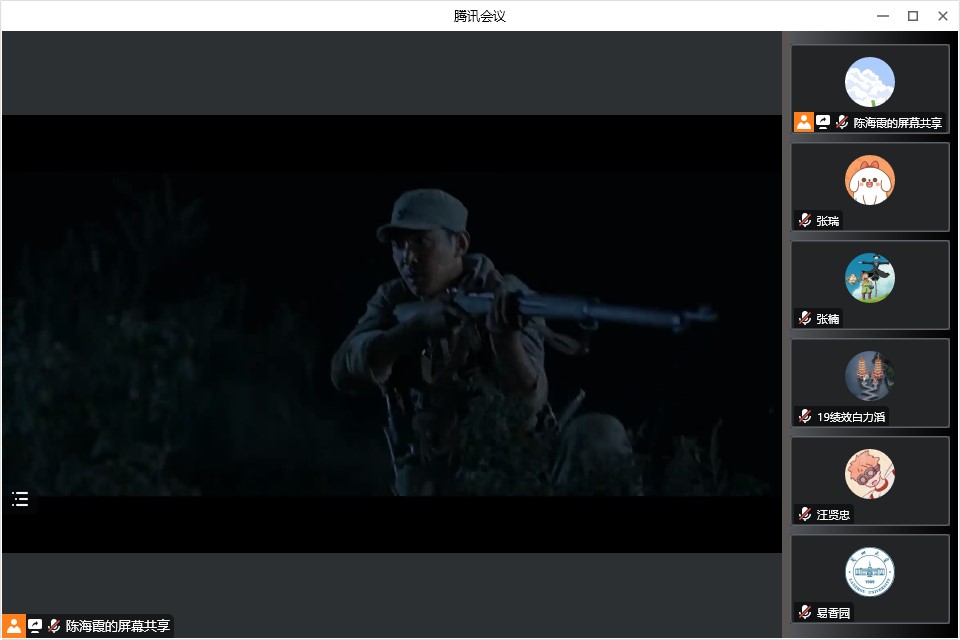Screen dimensions: 960x640
Task: Click muted microphone icon next to 汪贤忠
Action: (x=805, y=514)
